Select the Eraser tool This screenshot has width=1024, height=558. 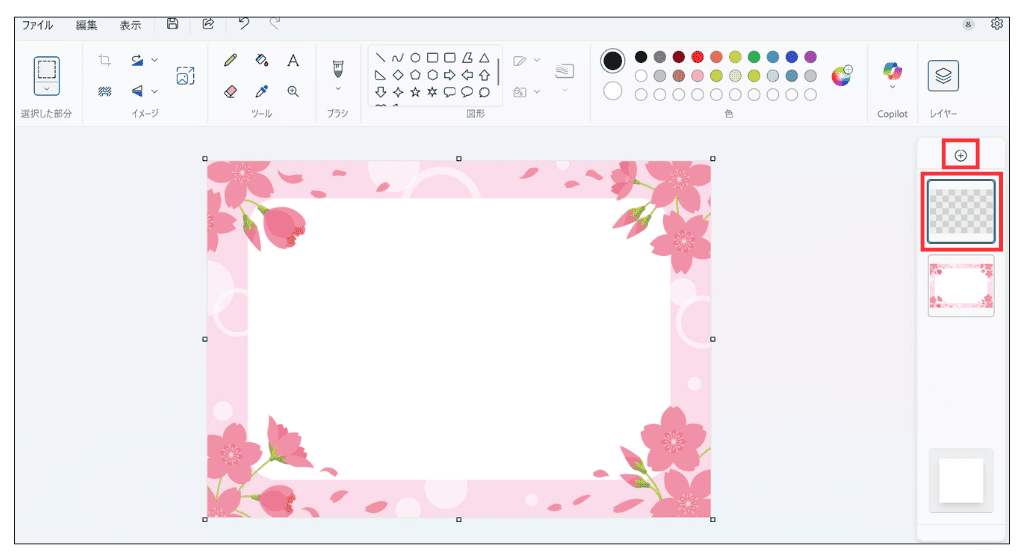pos(231,91)
